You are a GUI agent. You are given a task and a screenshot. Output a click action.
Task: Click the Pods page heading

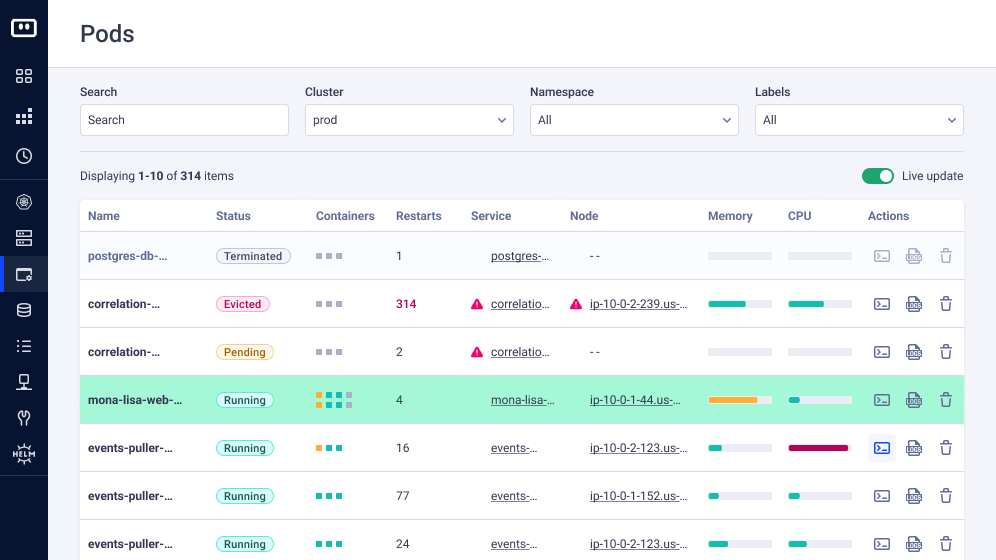tap(107, 34)
